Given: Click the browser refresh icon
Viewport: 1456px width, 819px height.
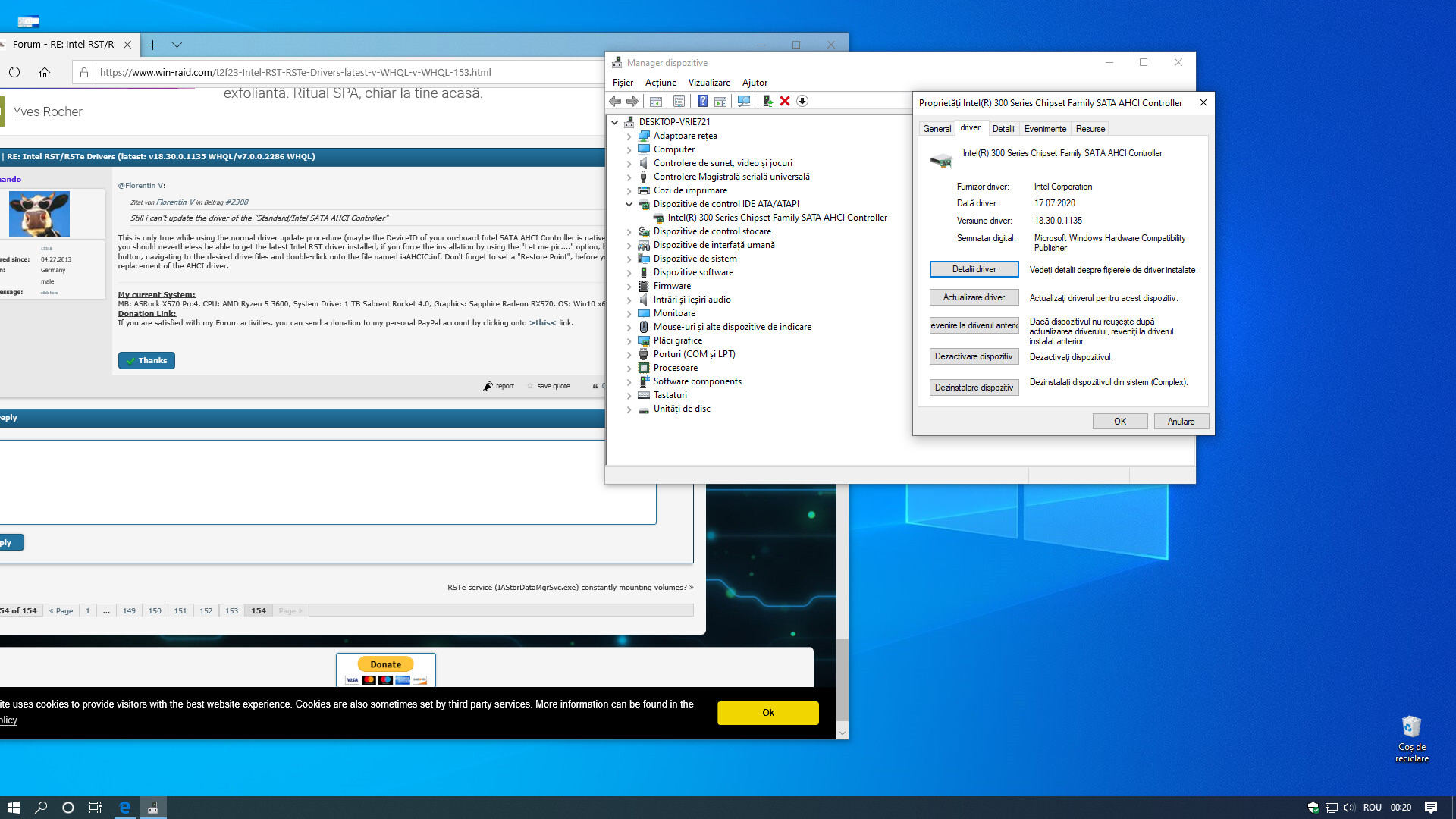Looking at the screenshot, I should coord(14,73).
